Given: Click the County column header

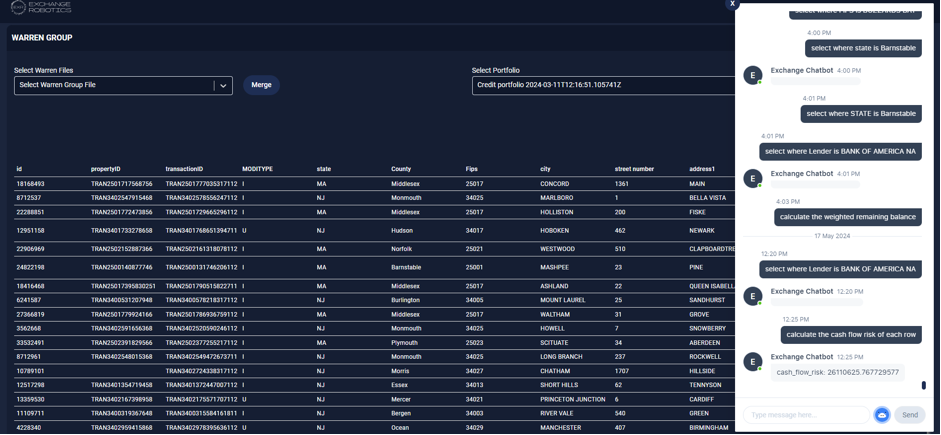Looking at the screenshot, I should [x=401, y=169].
